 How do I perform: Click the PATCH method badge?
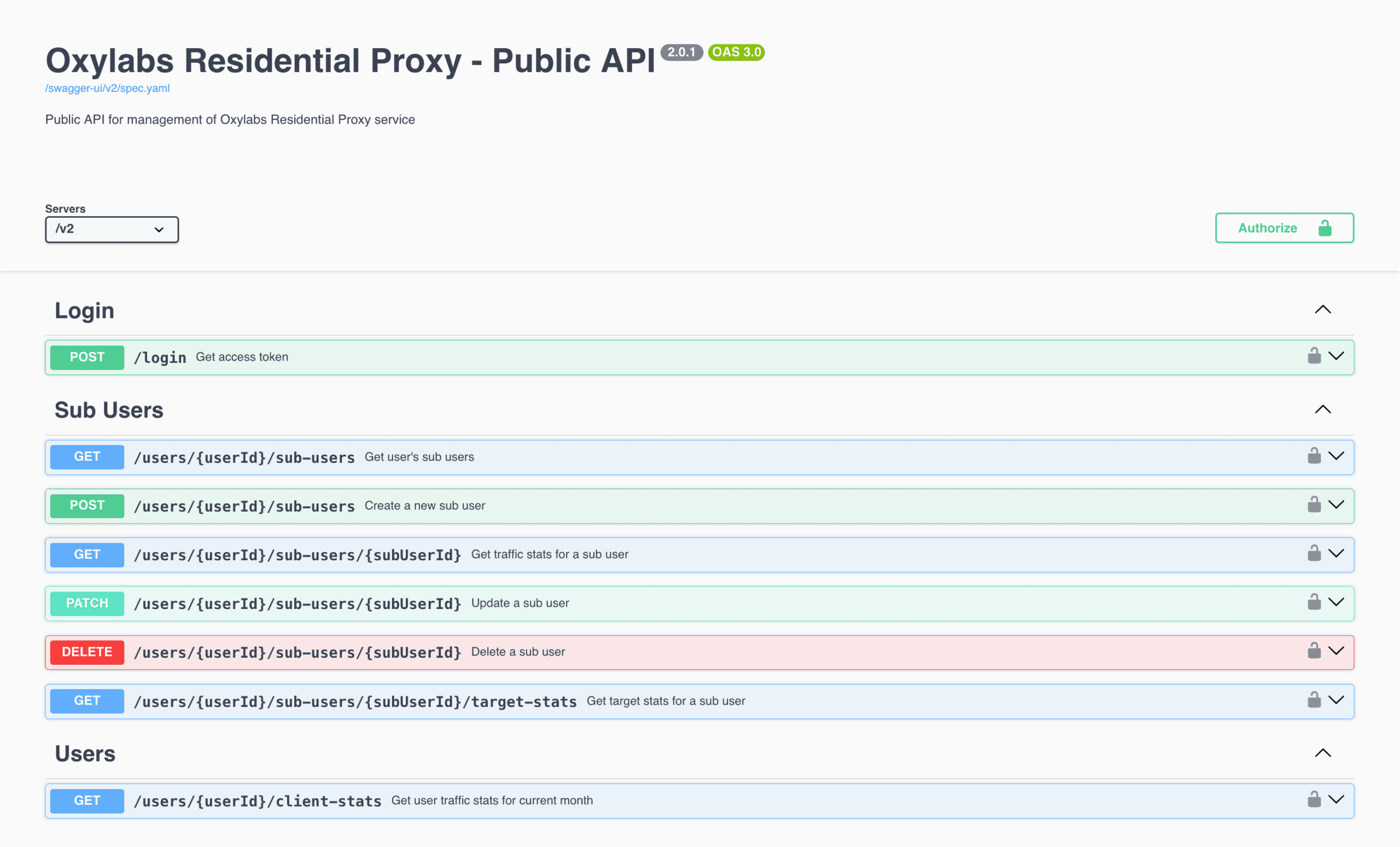point(87,603)
